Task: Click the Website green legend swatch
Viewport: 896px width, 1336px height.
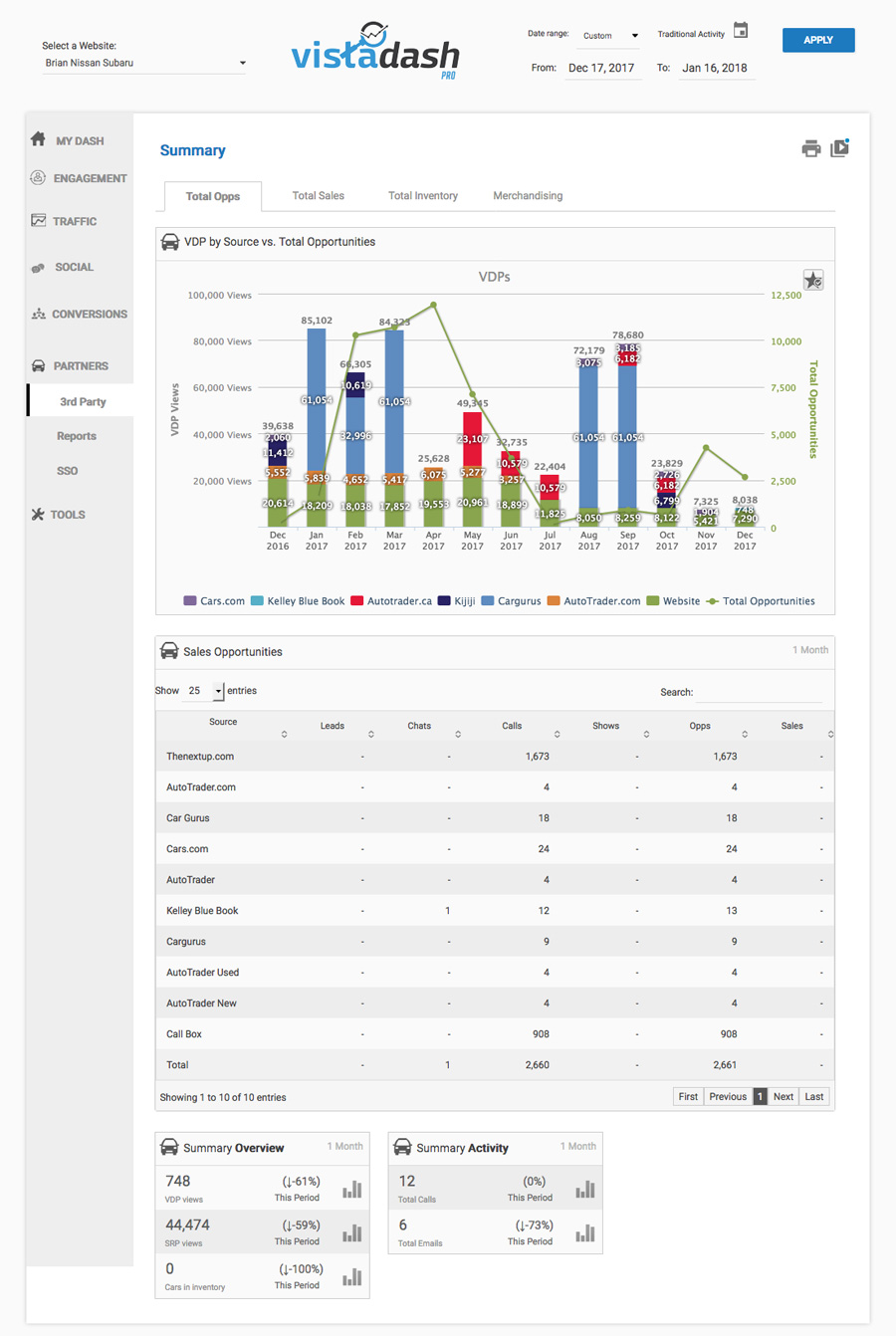Action: (653, 601)
